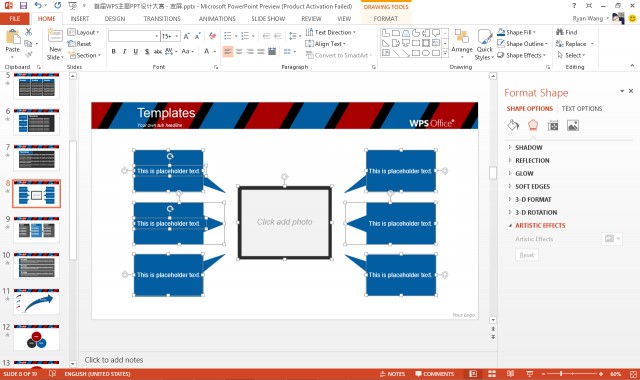Toggle the NOTES pane from the status bar
This screenshot has height=380, width=640.
coord(392,374)
